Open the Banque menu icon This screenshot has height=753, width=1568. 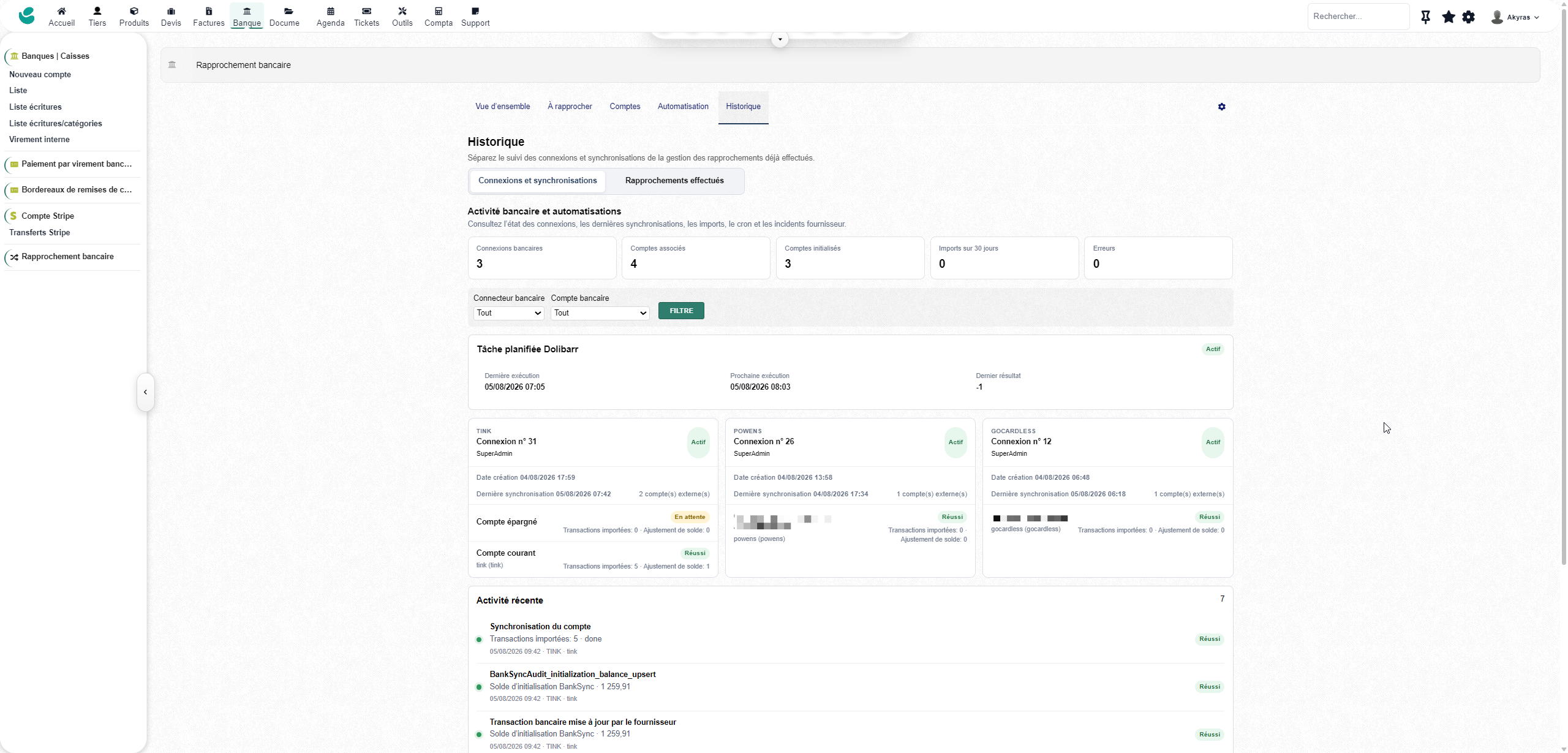pyautogui.click(x=247, y=11)
